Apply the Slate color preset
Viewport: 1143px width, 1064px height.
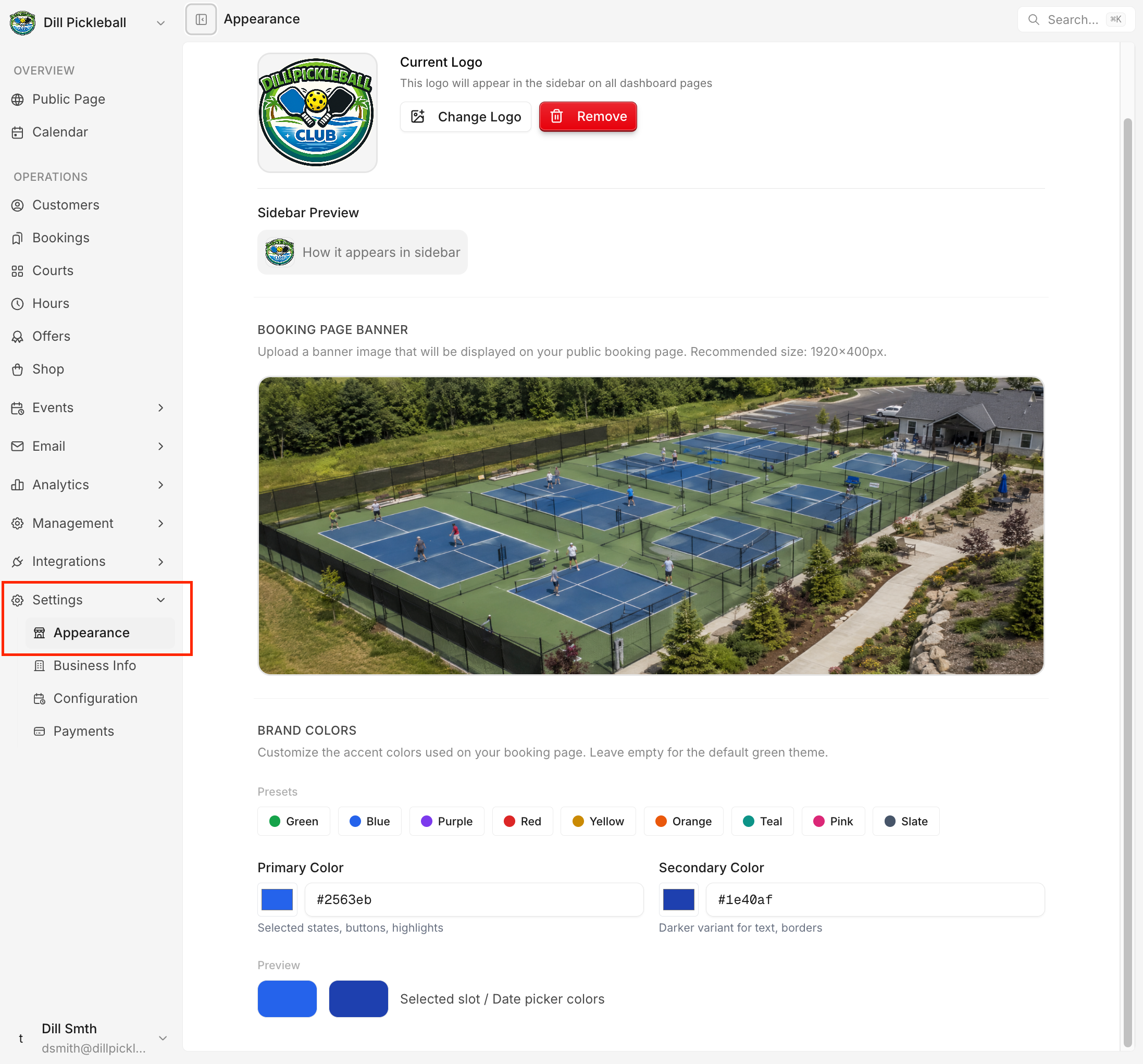click(x=905, y=821)
